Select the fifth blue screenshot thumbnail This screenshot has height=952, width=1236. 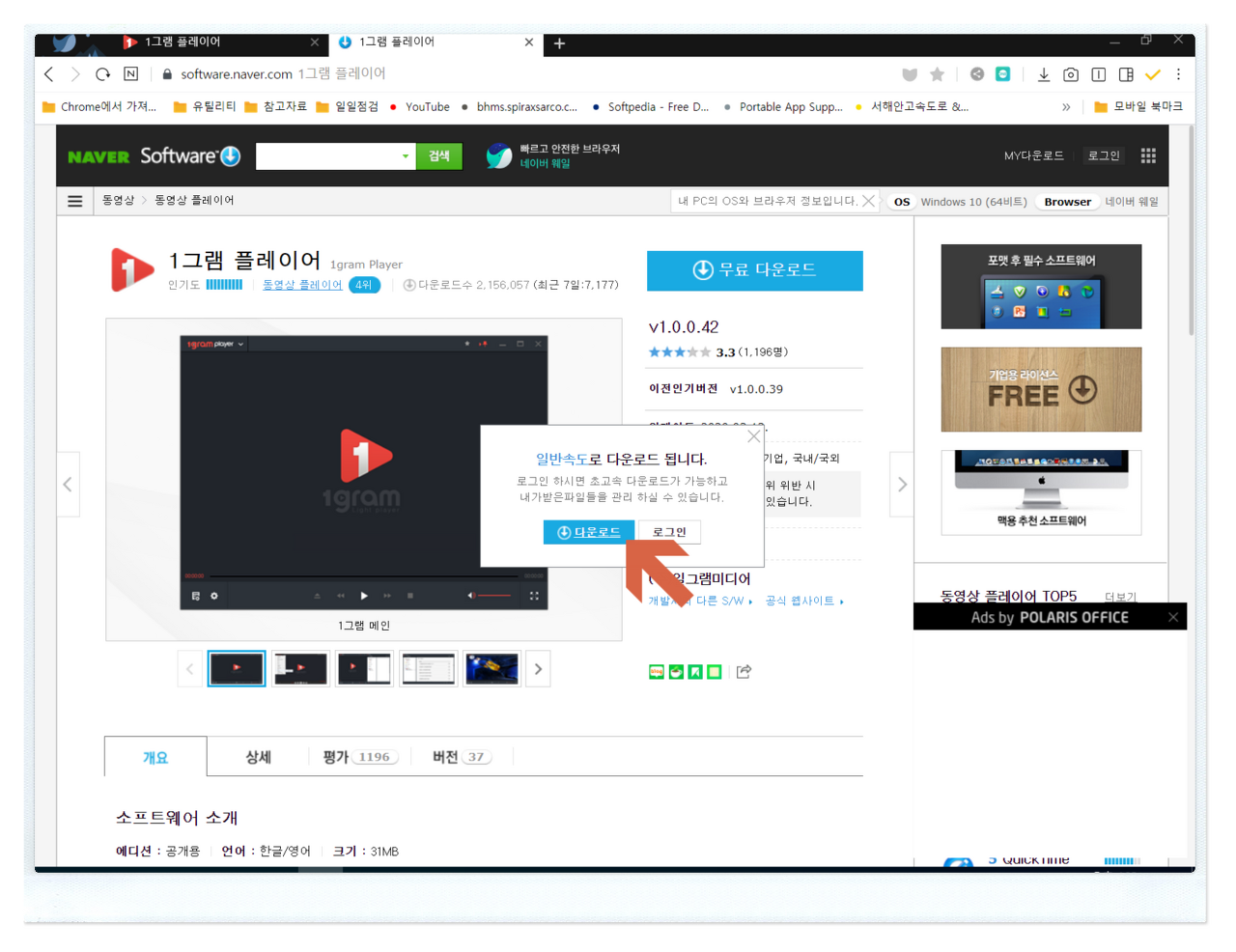coord(492,668)
